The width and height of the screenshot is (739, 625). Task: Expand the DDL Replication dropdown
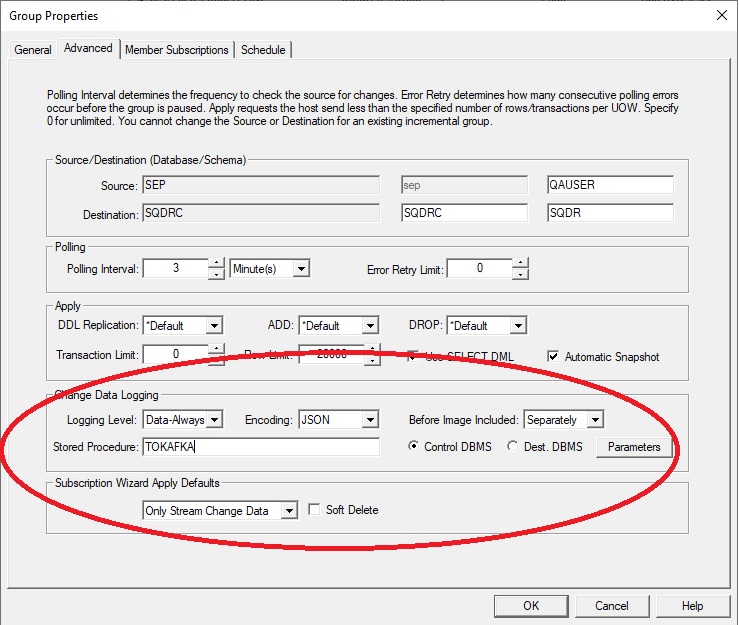tap(213, 325)
